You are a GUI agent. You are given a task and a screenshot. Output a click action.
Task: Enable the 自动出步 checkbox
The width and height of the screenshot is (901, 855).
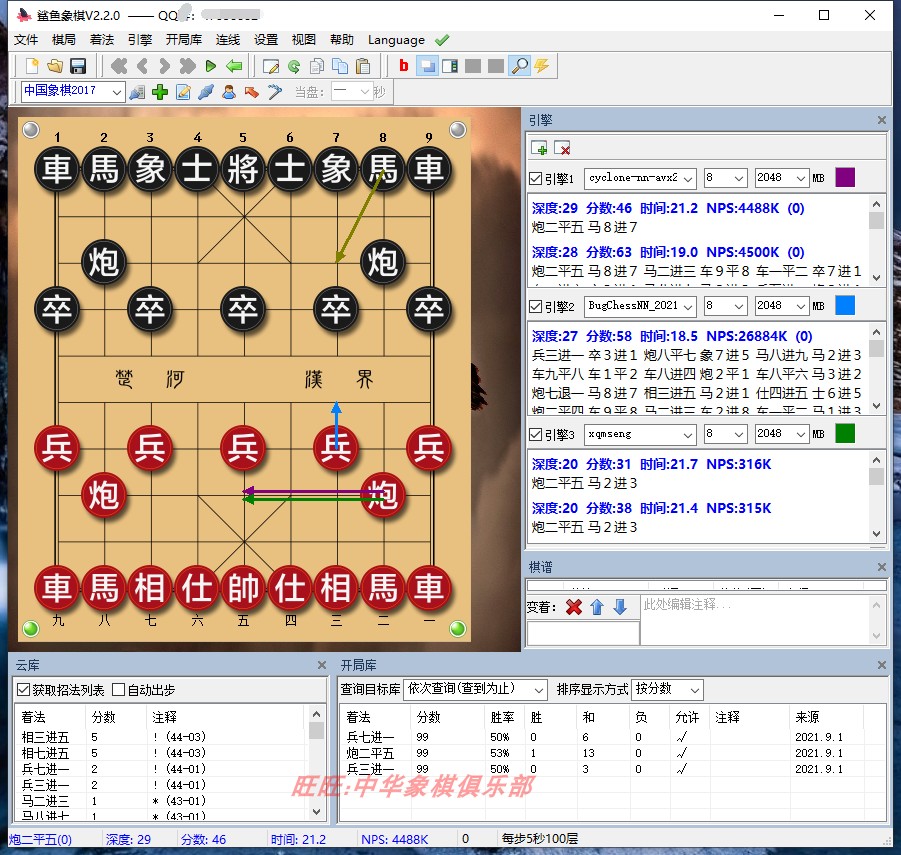119,689
